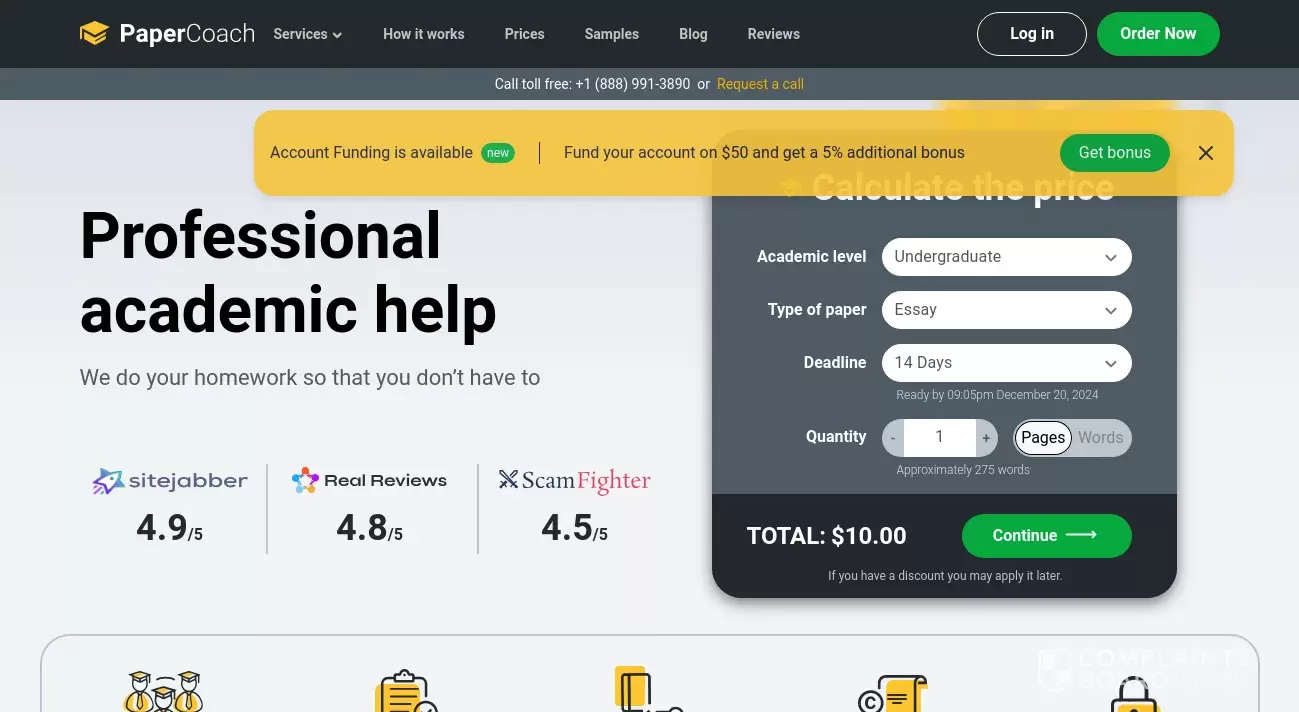Viewport: 1299px width, 712px height.
Task: Select the Pages quantity option
Action: click(x=1042, y=438)
